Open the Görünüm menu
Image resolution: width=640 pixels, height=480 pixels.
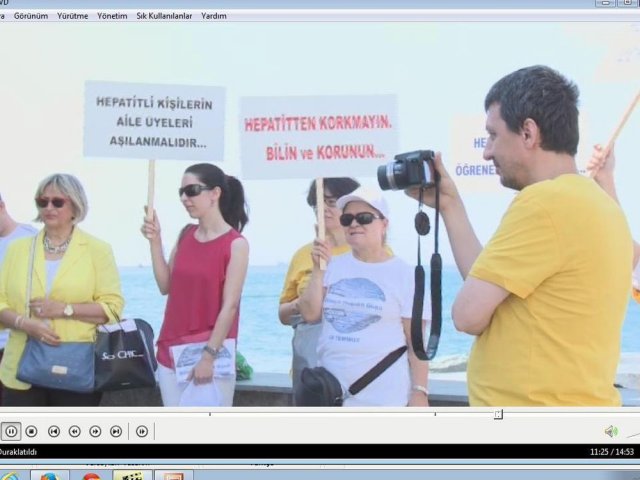click(x=30, y=16)
